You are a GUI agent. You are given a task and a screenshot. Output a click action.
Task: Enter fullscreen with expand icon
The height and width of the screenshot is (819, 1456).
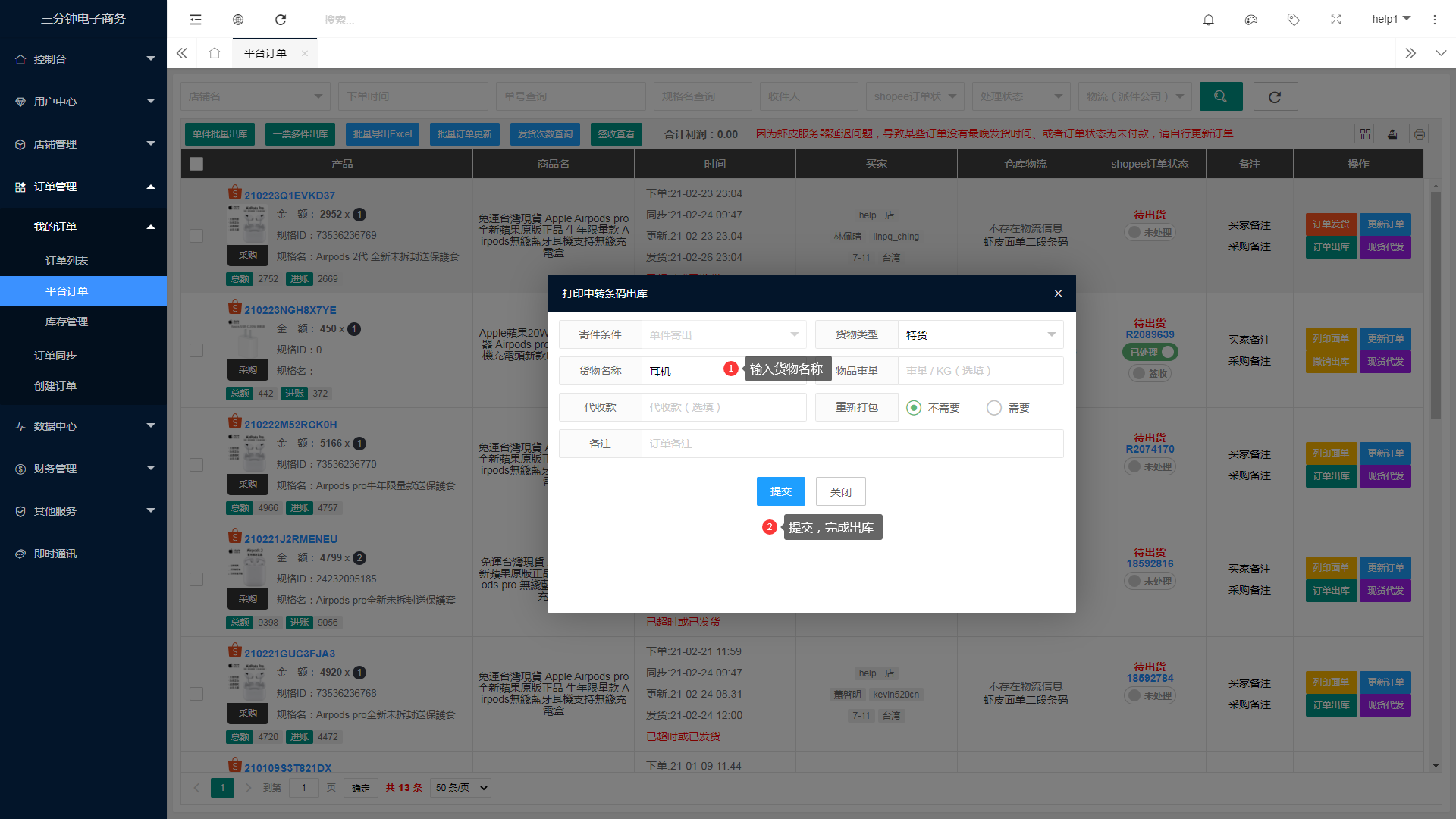1336,20
